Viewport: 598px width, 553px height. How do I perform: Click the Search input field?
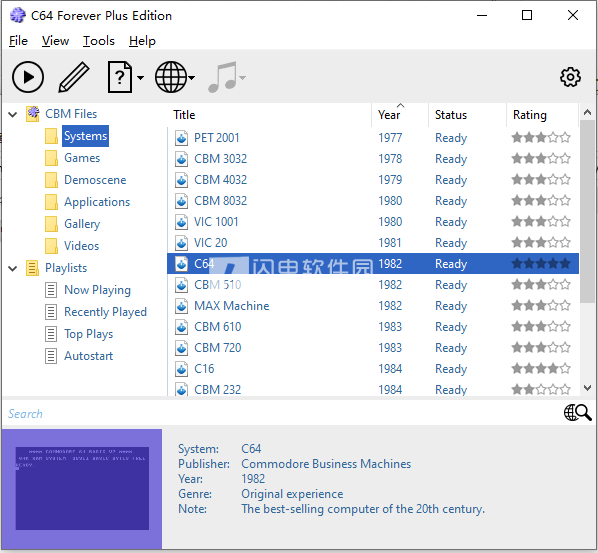pos(282,413)
